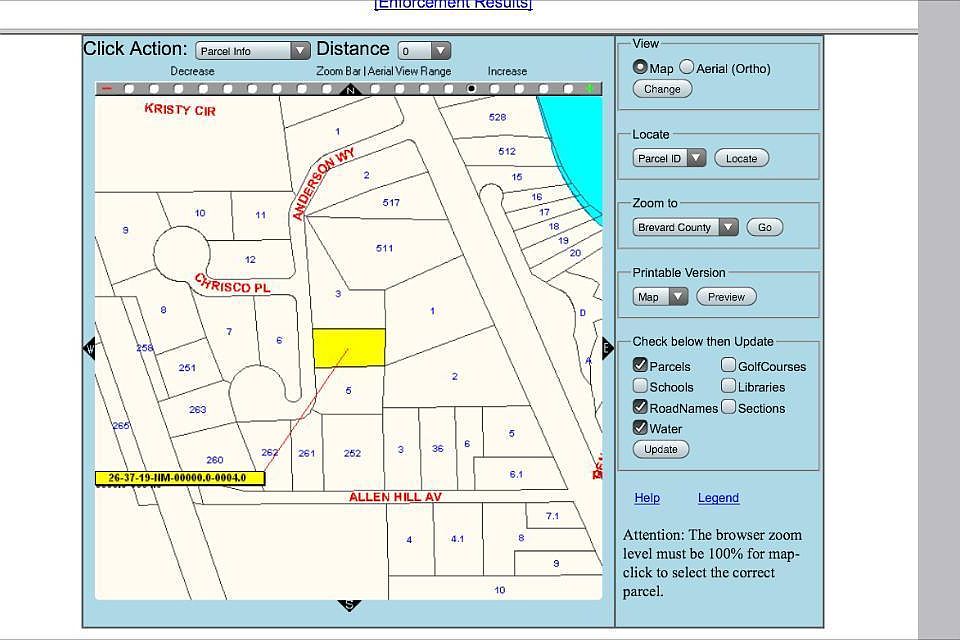The width and height of the screenshot is (960, 640).
Task: Select the first zoom bar level dot
Action: 129,89
